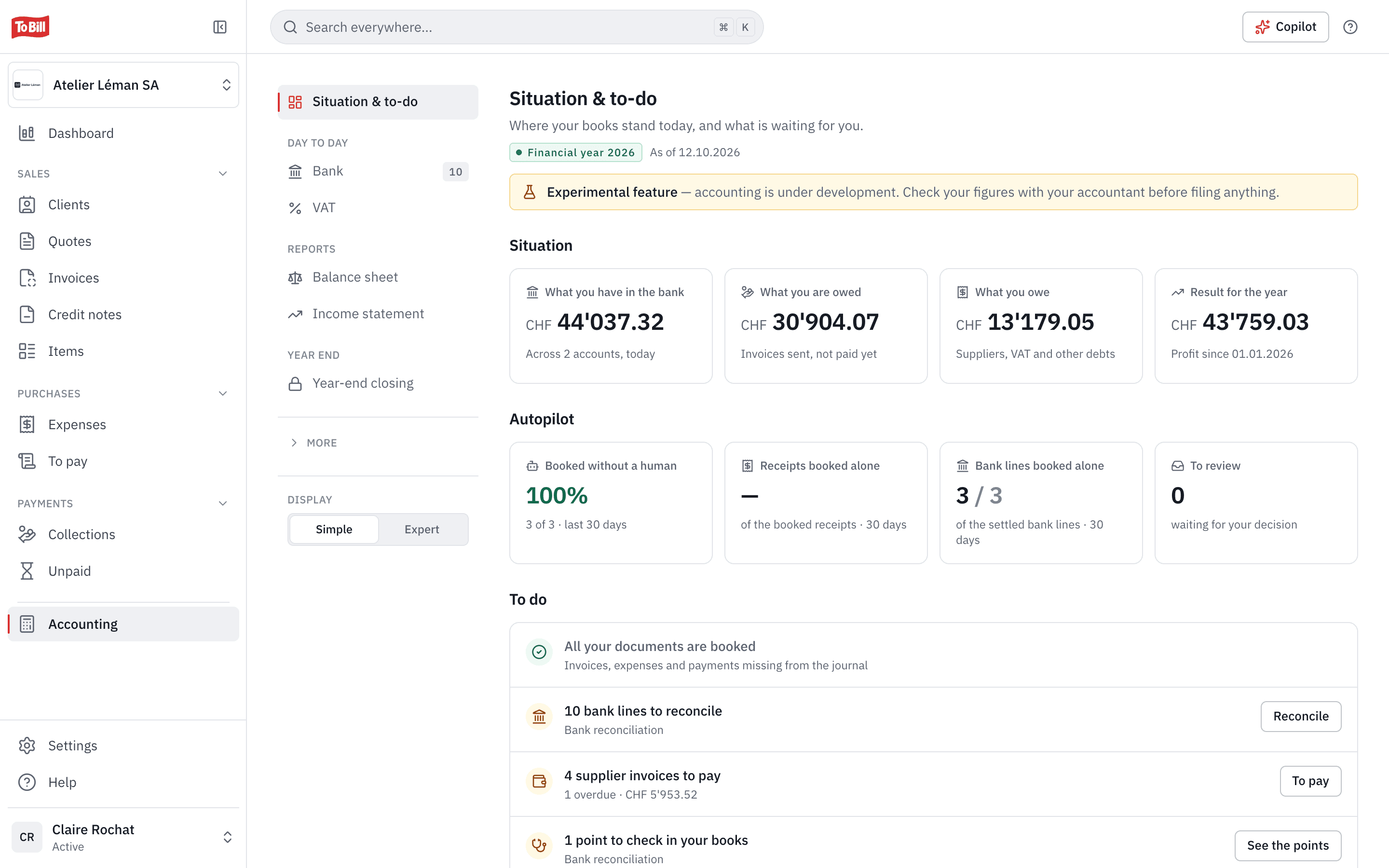Click the See the points button
Viewport: 1389px width, 868px height.
pos(1287,845)
